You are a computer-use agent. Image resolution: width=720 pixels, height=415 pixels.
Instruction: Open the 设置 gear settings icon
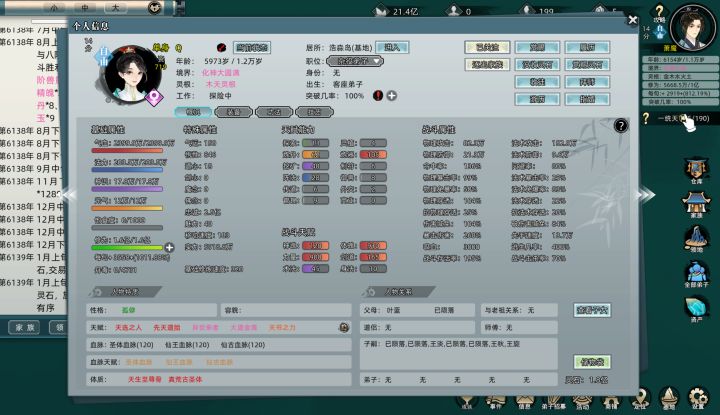[x=698, y=398]
